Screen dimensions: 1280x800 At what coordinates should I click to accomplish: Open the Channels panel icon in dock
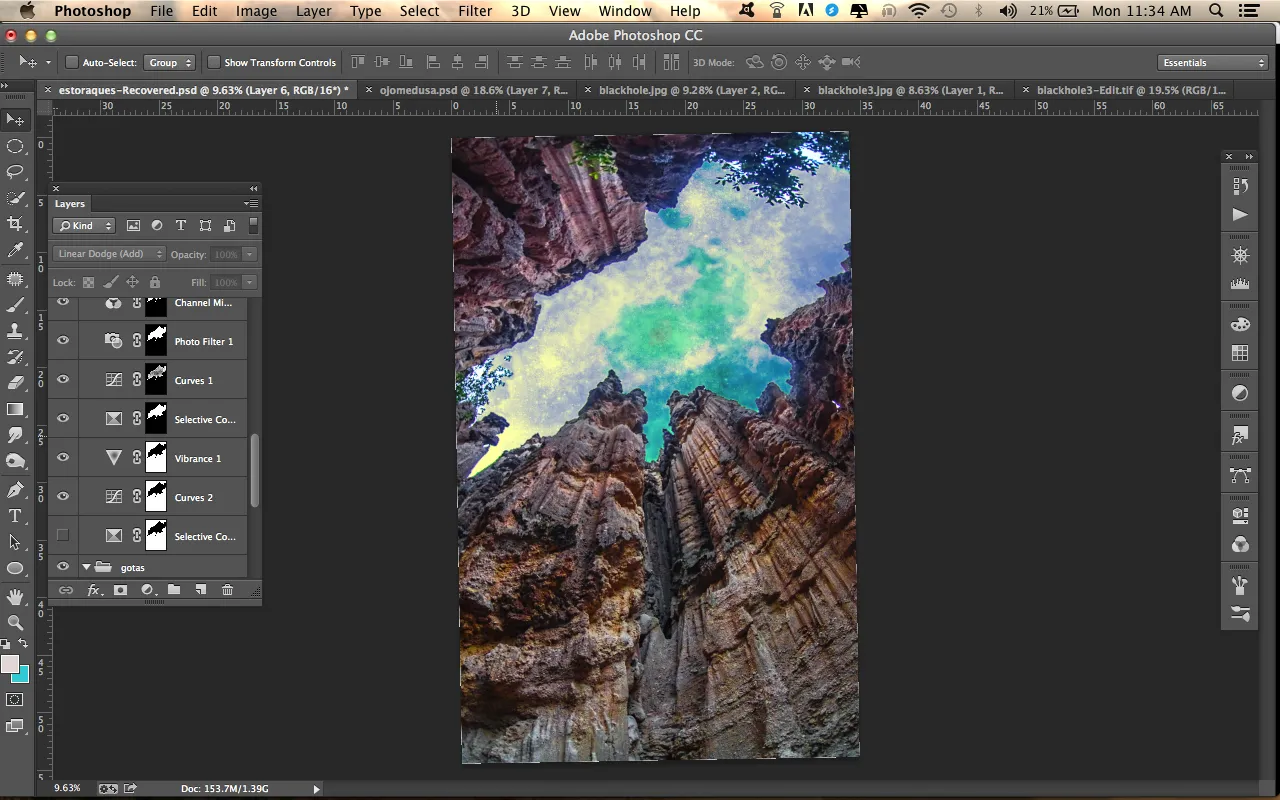click(1240, 545)
